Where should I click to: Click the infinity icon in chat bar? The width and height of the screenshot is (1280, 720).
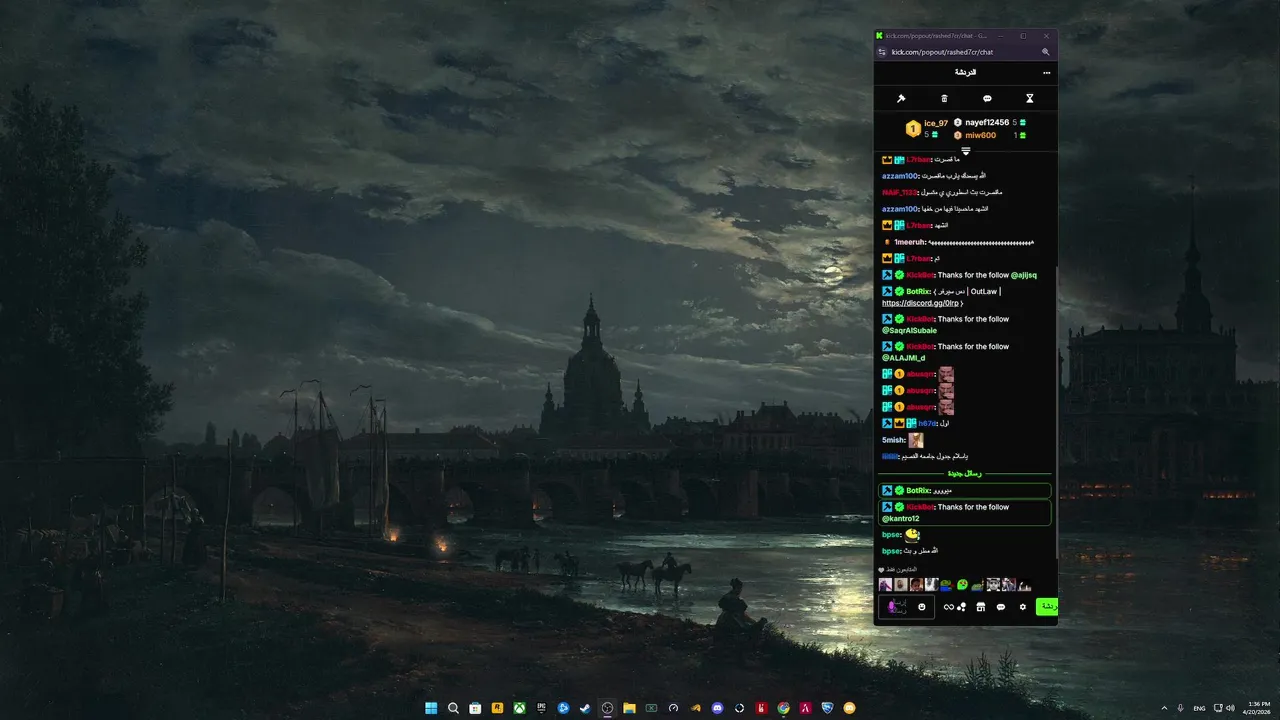(948, 607)
